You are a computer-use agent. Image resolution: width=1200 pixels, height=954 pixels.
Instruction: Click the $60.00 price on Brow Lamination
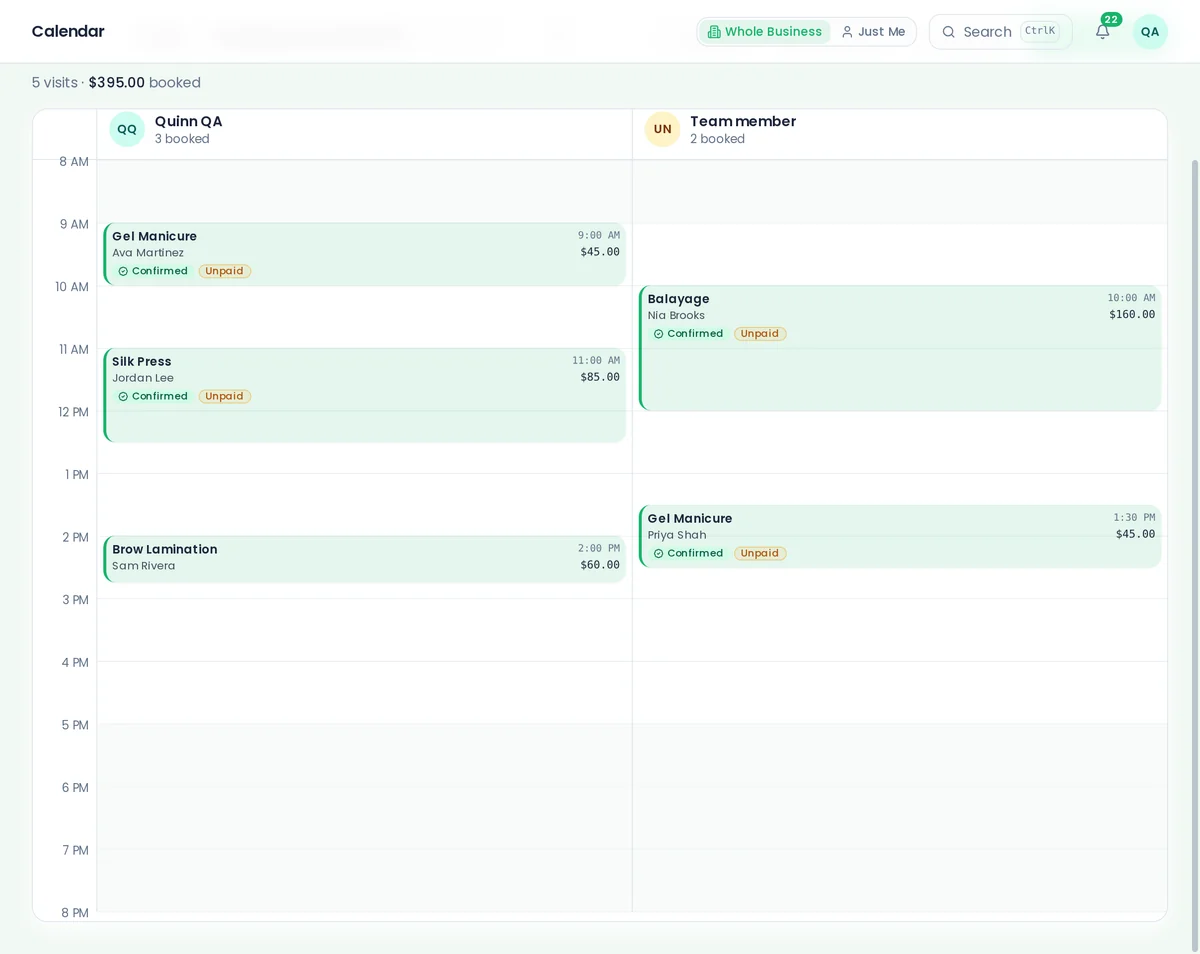click(600, 565)
